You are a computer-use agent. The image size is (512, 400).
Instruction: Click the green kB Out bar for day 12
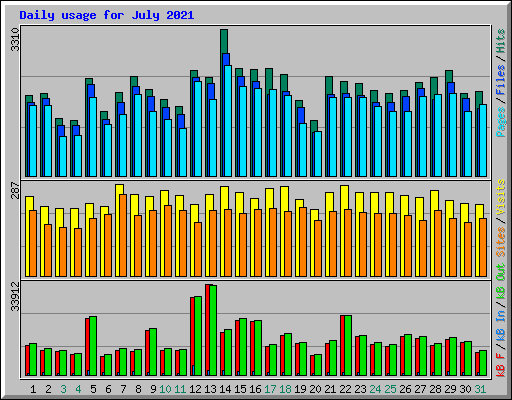[x=198, y=336]
